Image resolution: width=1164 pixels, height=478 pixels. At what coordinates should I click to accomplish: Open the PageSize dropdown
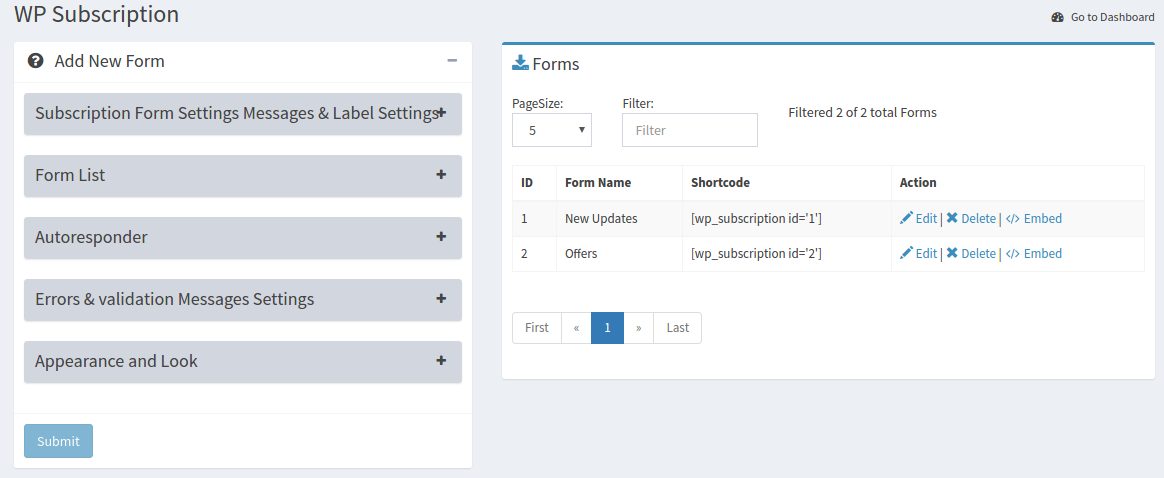(x=552, y=130)
